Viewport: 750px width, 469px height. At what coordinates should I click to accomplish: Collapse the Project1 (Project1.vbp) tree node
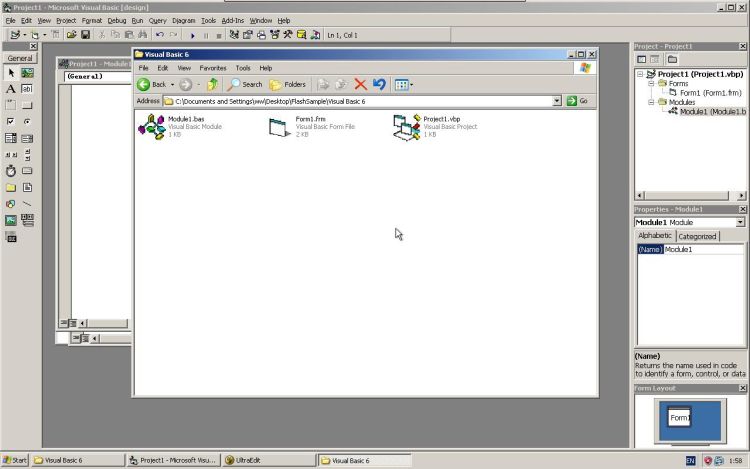(x=640, y=74)
